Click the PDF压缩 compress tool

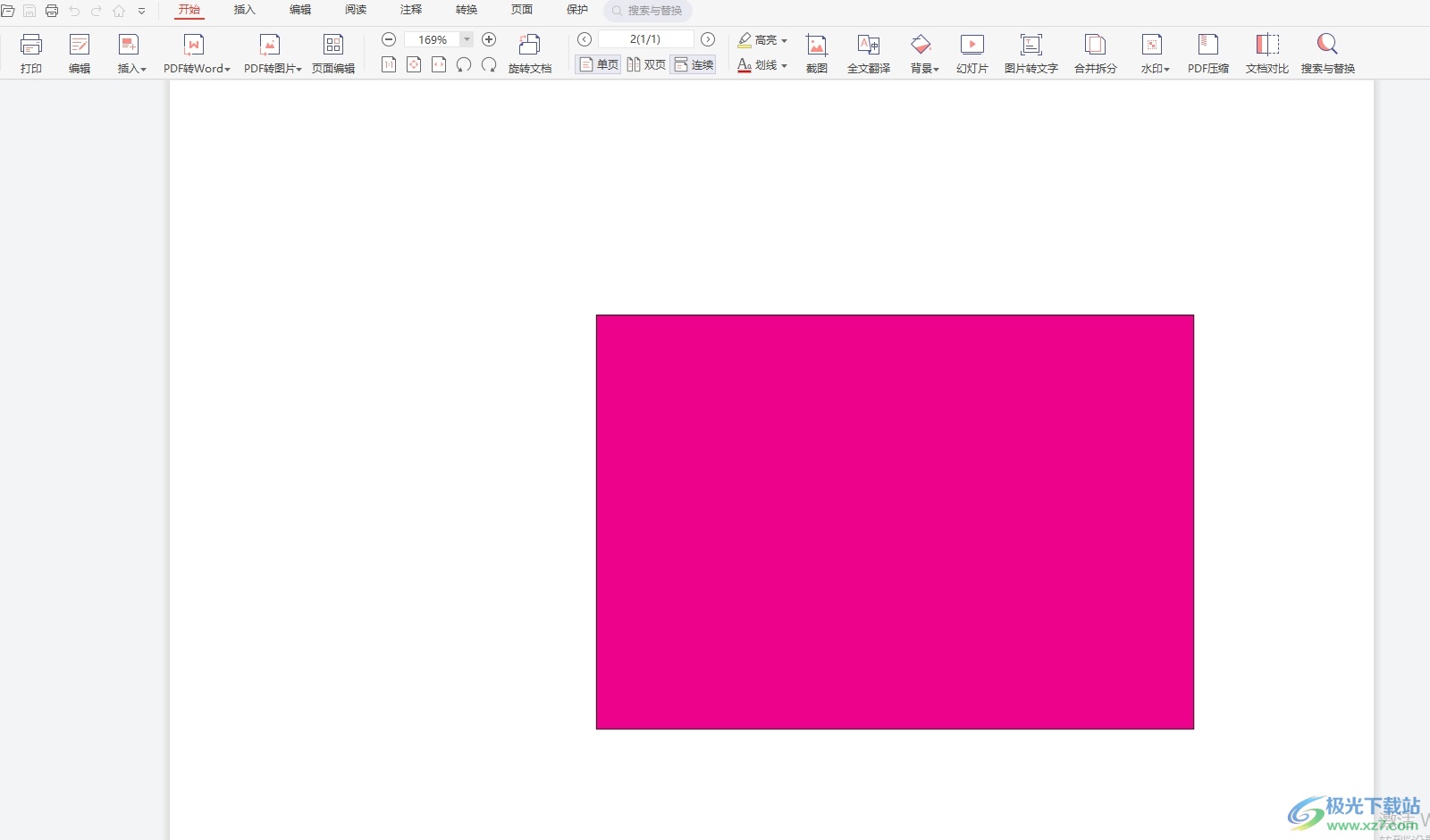[1208, 53]
